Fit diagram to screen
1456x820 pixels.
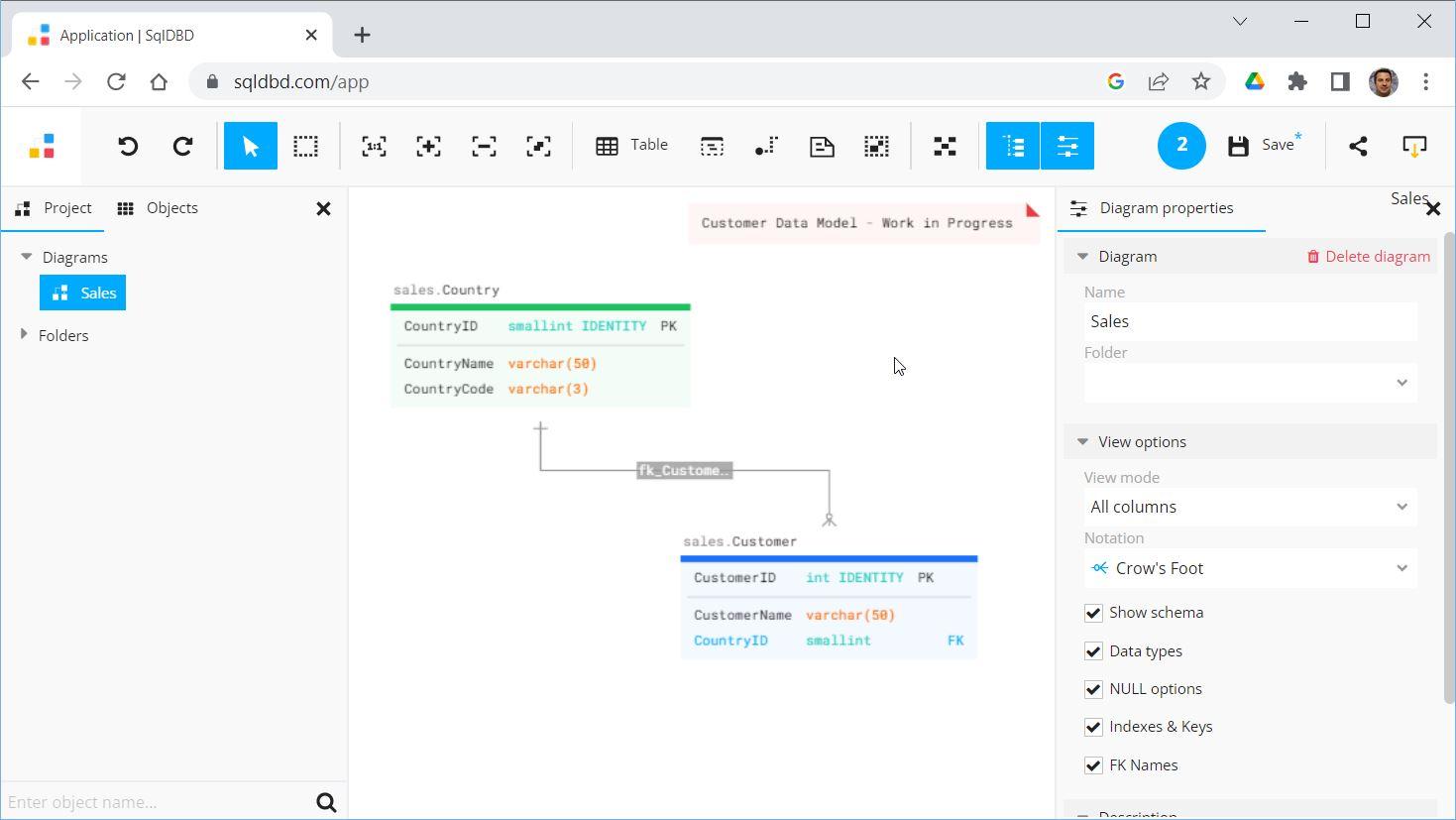pos(538,147)
